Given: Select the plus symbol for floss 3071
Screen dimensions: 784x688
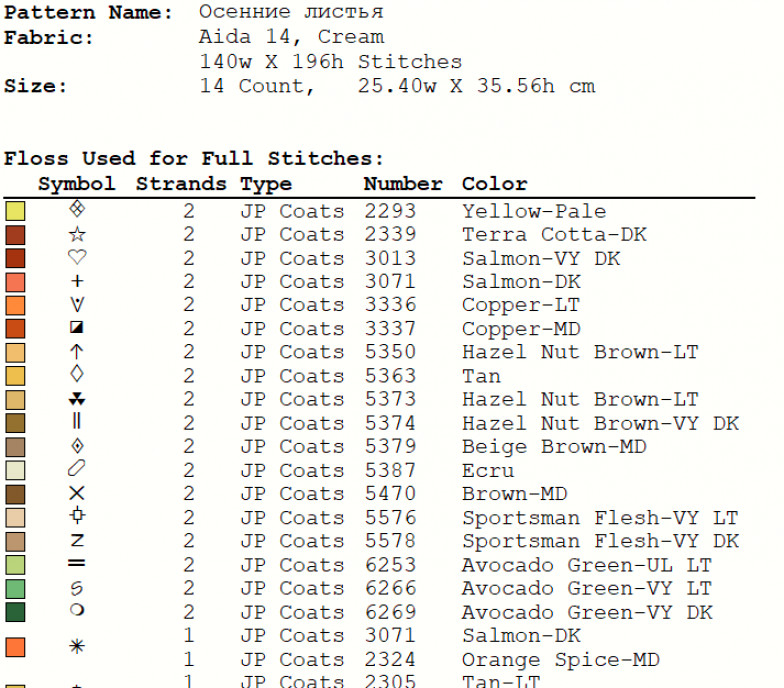Looking at the screenshot, I should [x=77, y=281].
